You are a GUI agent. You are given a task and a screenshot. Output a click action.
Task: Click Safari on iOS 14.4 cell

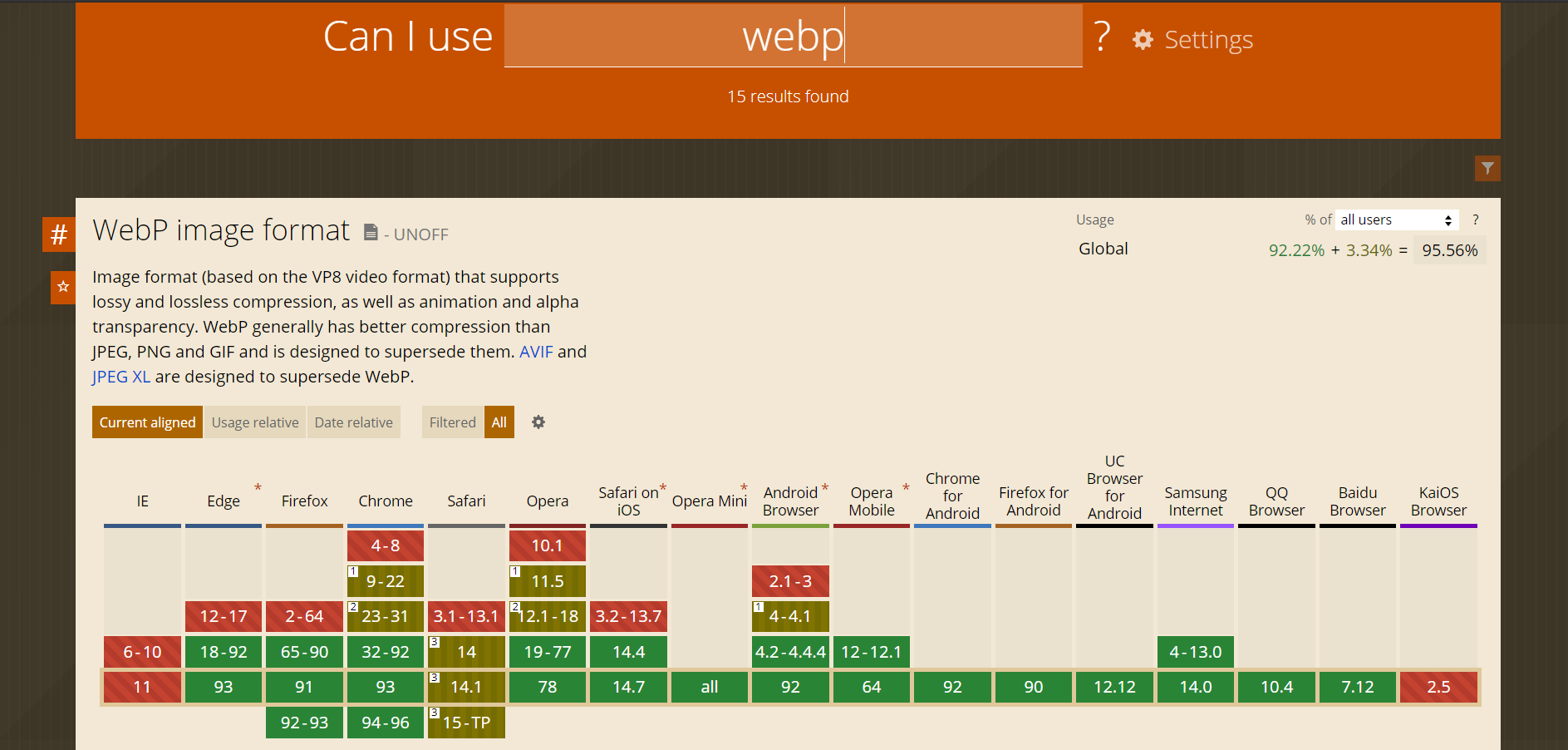628,652
